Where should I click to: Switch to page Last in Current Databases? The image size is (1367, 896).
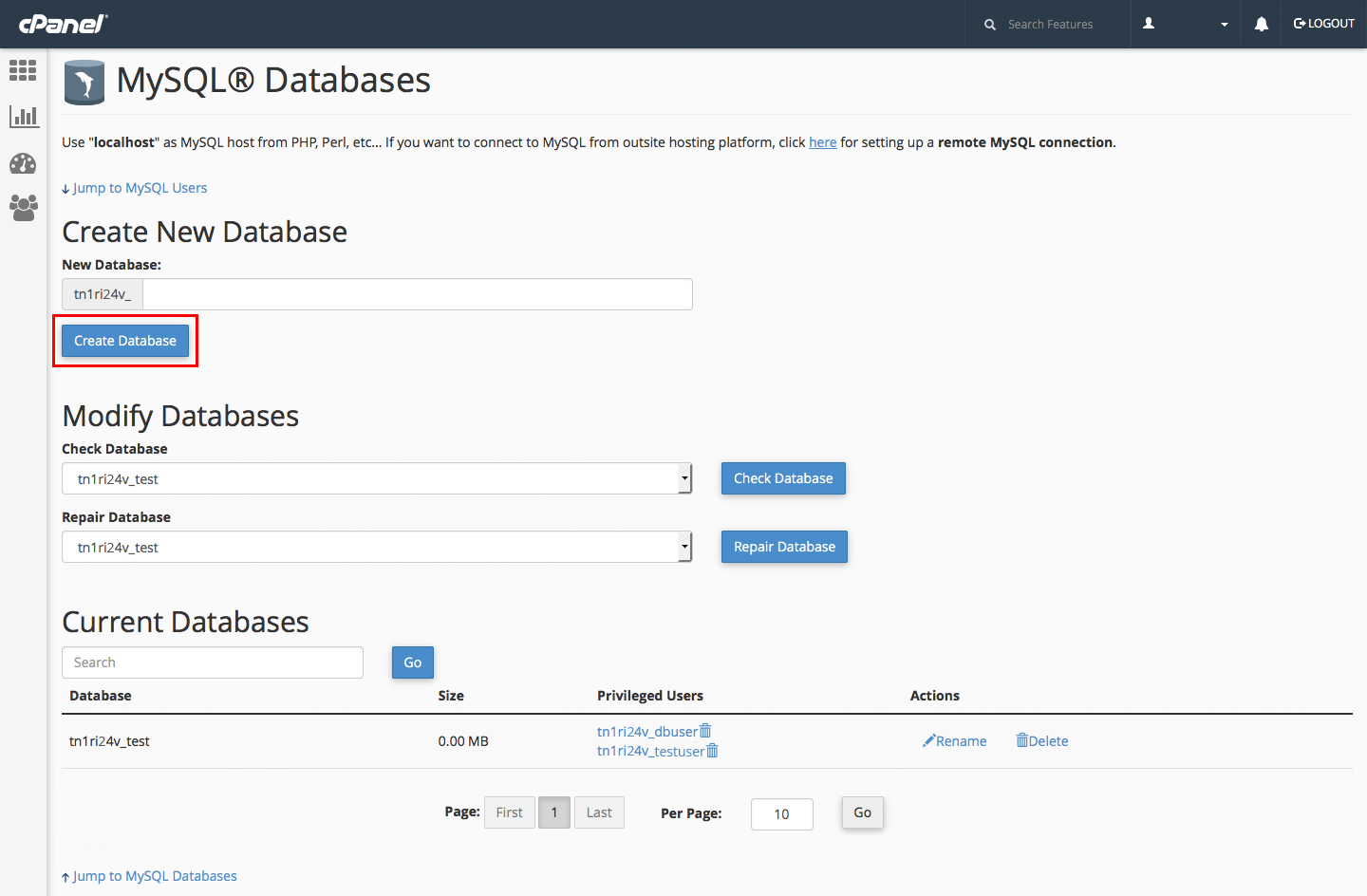[599, 812]
